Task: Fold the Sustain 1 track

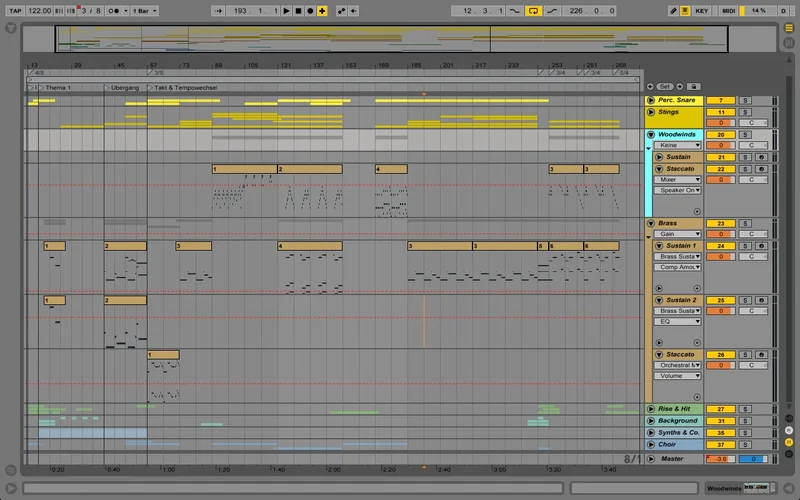Action: click(x=659, y=246)
